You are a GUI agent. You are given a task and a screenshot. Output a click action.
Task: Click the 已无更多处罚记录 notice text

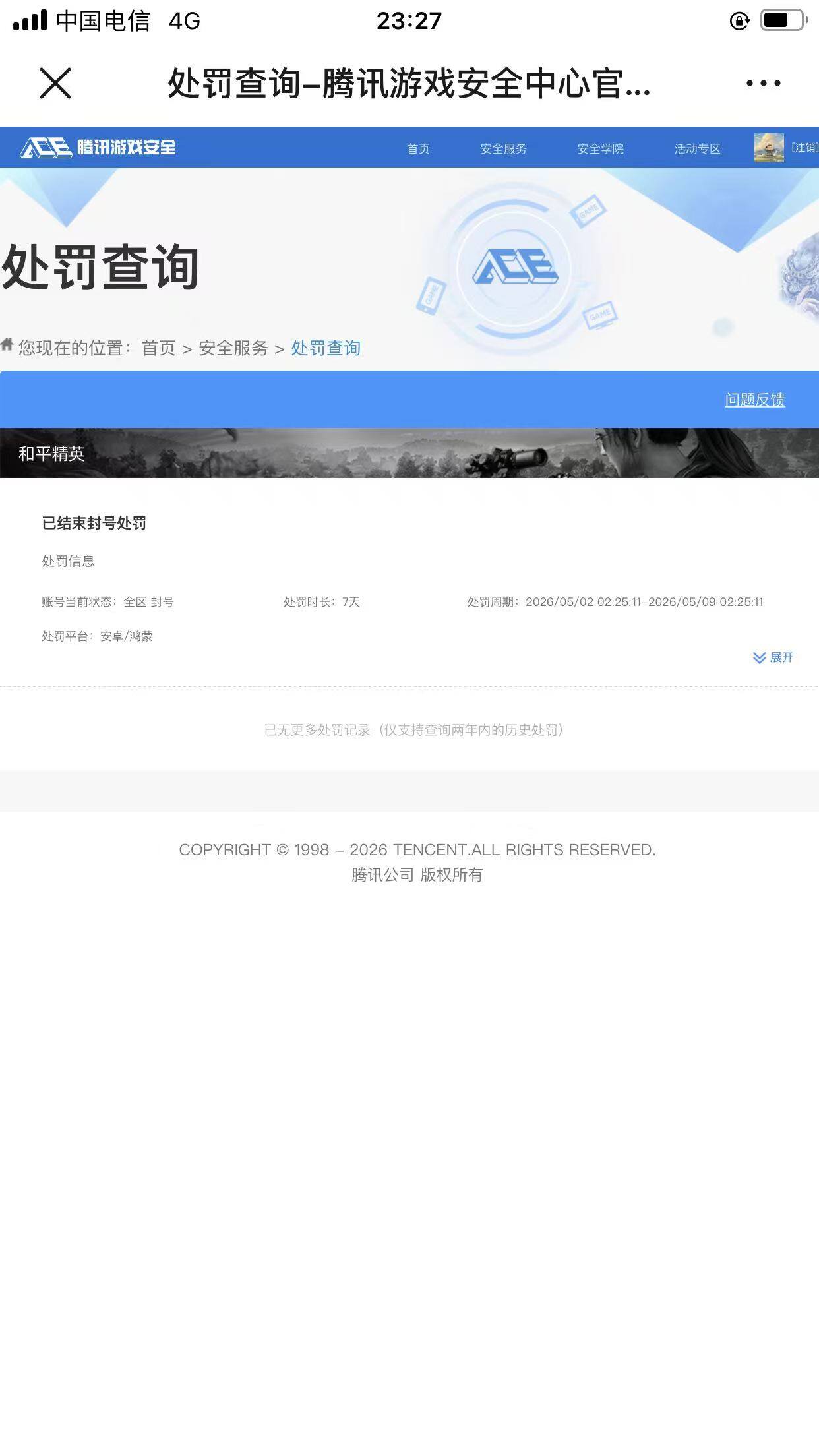point(415,730)
